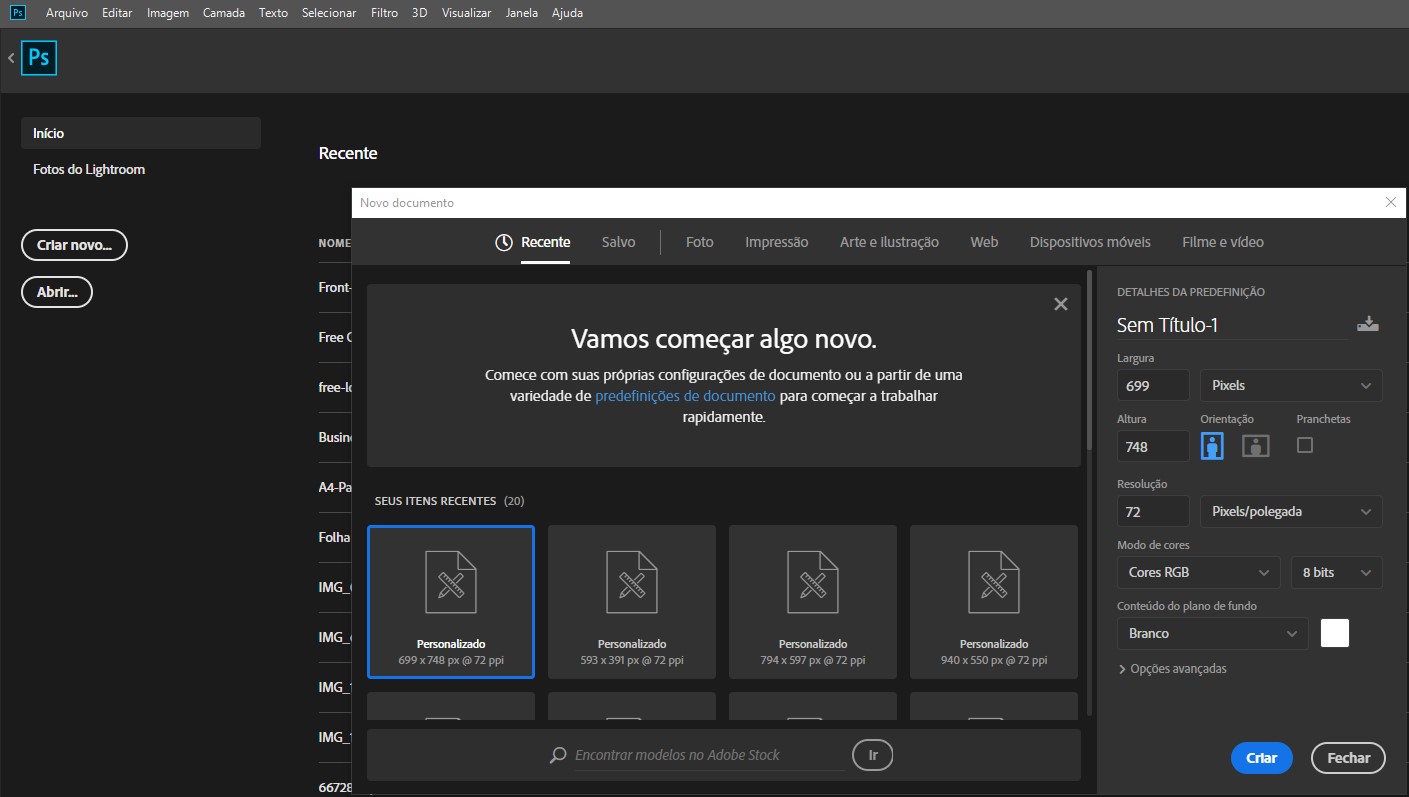Switch to the Impressão tab
Viewport: 1409px width, 797px height.
pos(777,242)
